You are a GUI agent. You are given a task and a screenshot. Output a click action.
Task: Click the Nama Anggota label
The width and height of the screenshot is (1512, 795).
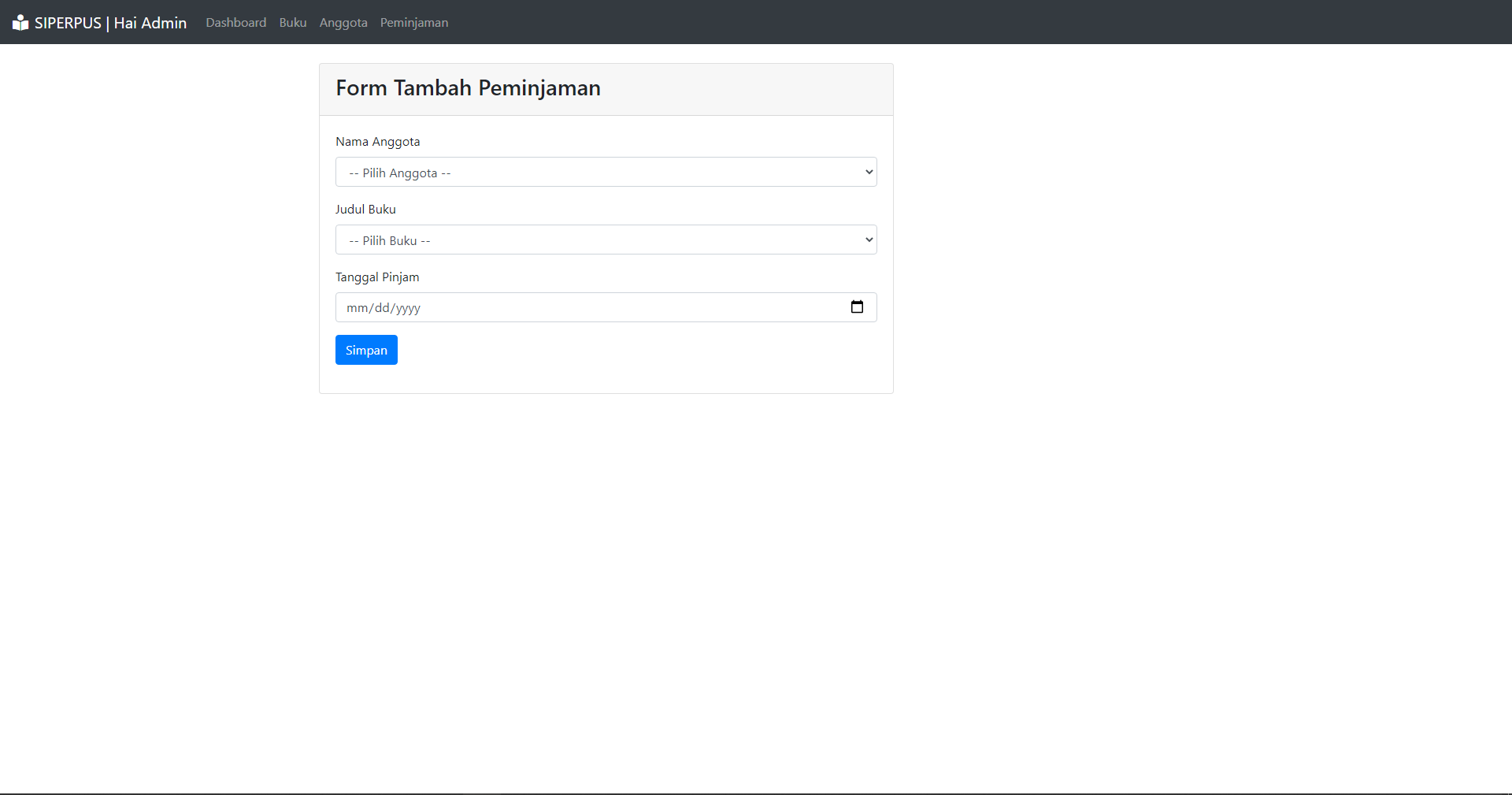[377, 141]
